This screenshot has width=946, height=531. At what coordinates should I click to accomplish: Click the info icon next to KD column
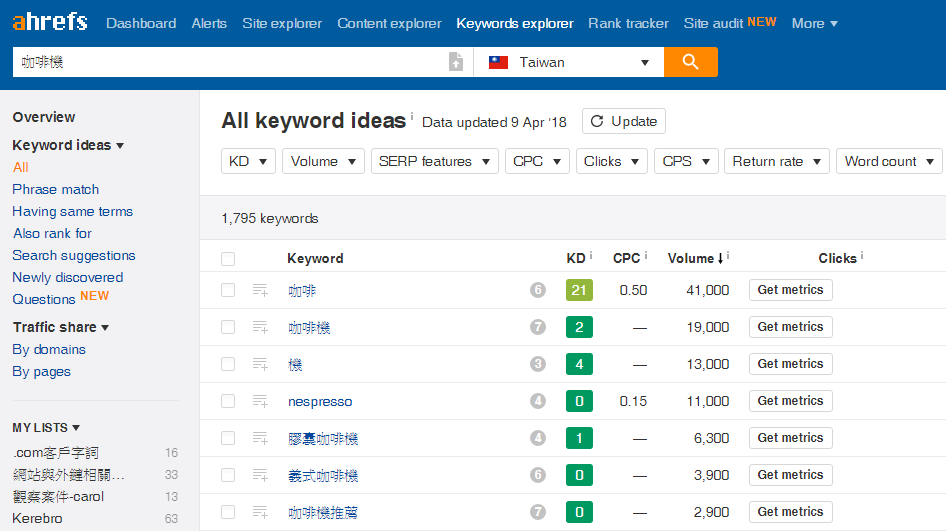591,257
